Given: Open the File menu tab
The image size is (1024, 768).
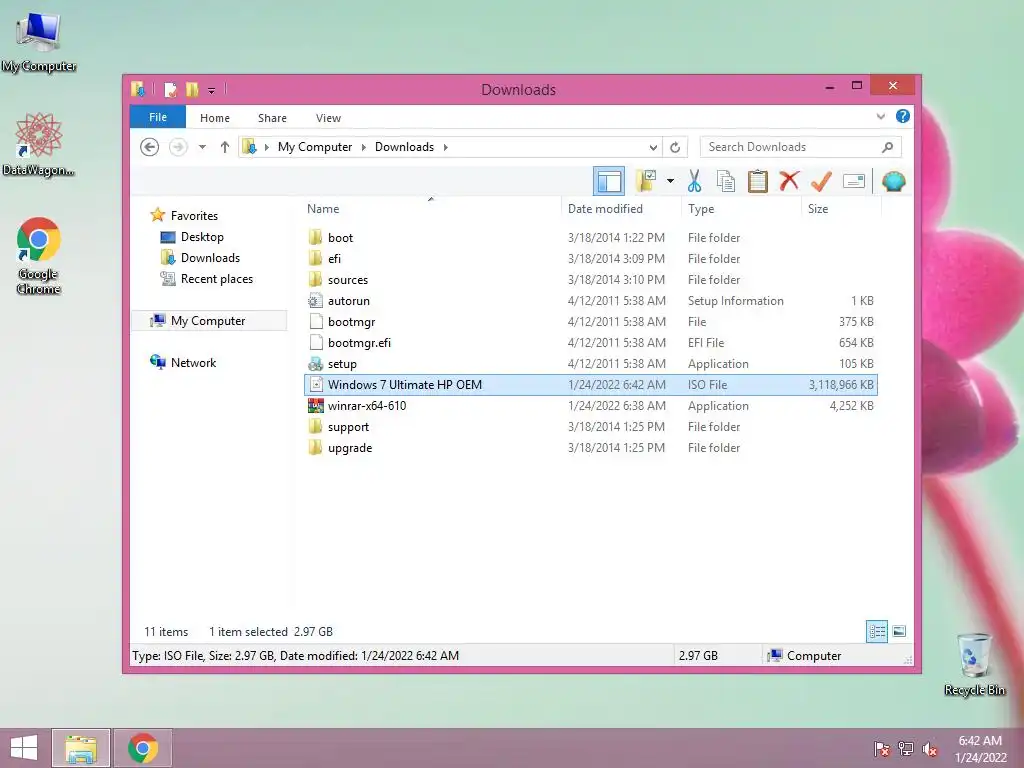Looking at the screenshot, I should (157, 117).
